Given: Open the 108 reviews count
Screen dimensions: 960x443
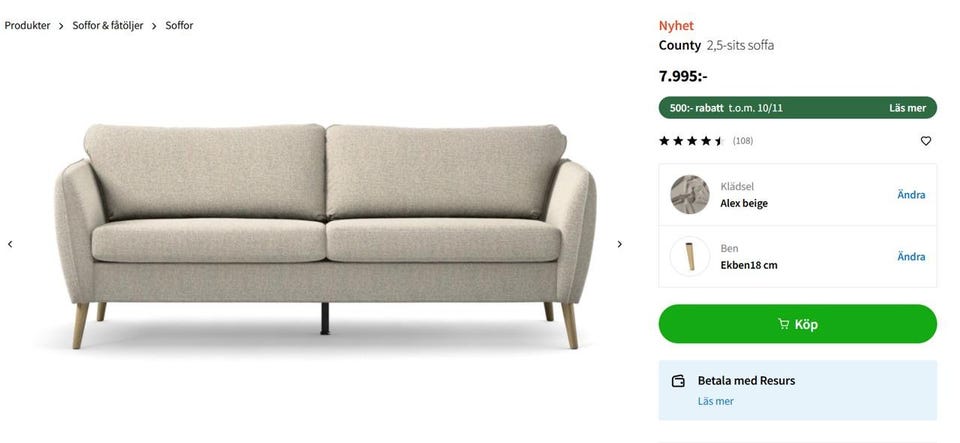Looking at the screenshot, I should pyautogui.click(x=743, y=141).
